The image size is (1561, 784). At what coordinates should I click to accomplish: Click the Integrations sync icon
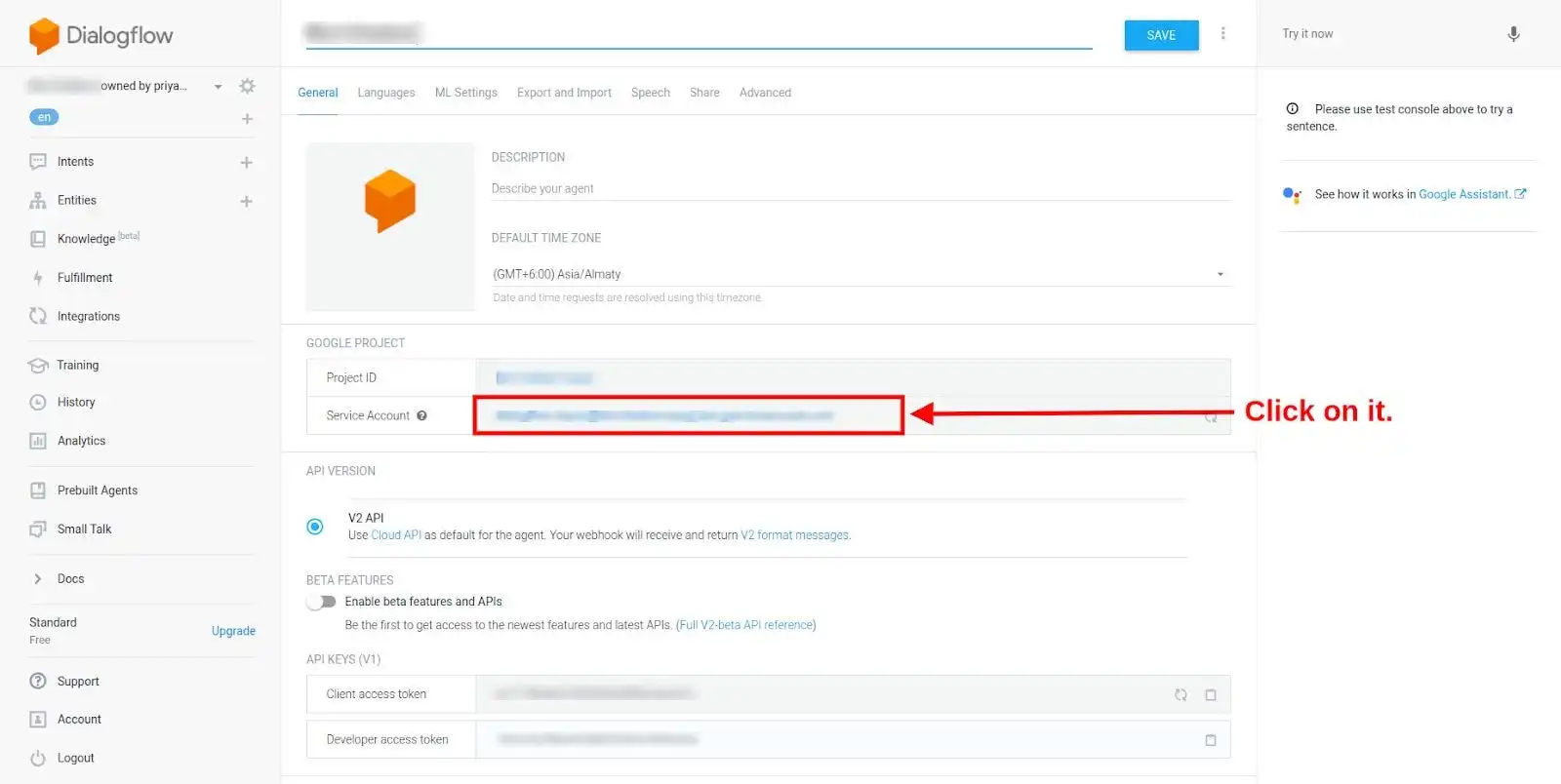pyautogui.click(x=38, y=316)
